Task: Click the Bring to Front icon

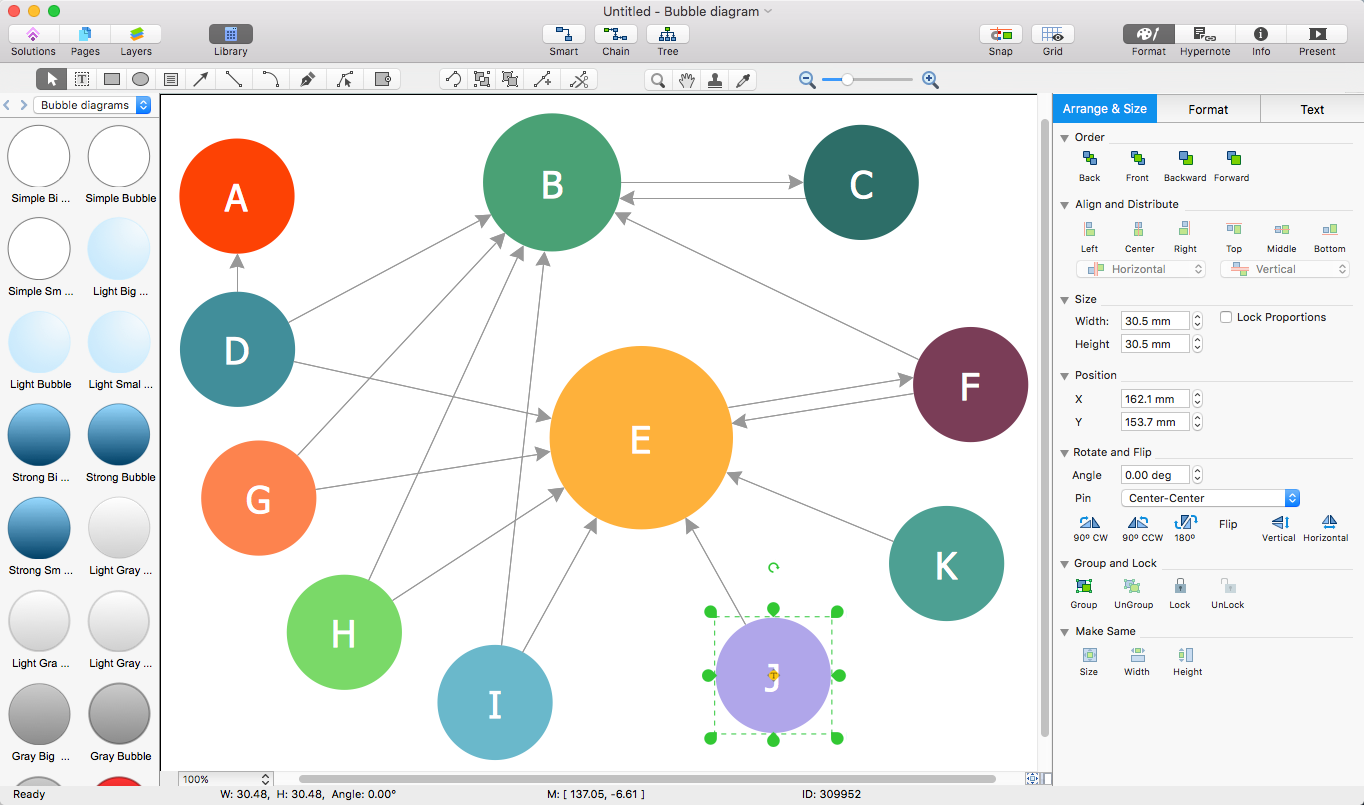Action: (1137, 159)
